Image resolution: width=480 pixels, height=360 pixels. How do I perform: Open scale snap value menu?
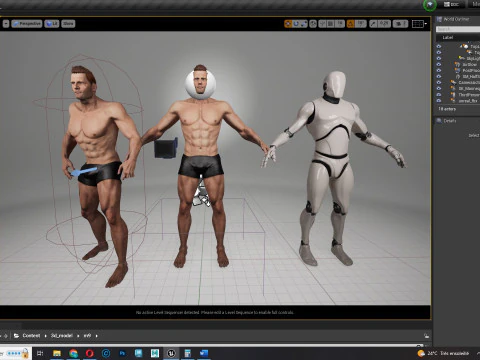(x=384, y=24)
